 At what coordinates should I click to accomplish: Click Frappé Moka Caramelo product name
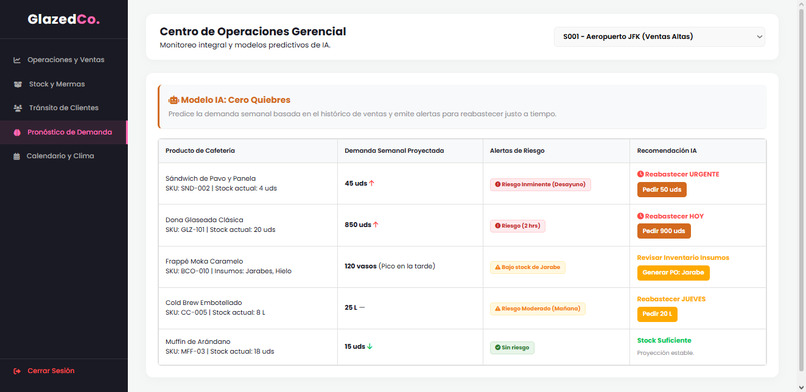pyautogui.click(x=204, y=261)
